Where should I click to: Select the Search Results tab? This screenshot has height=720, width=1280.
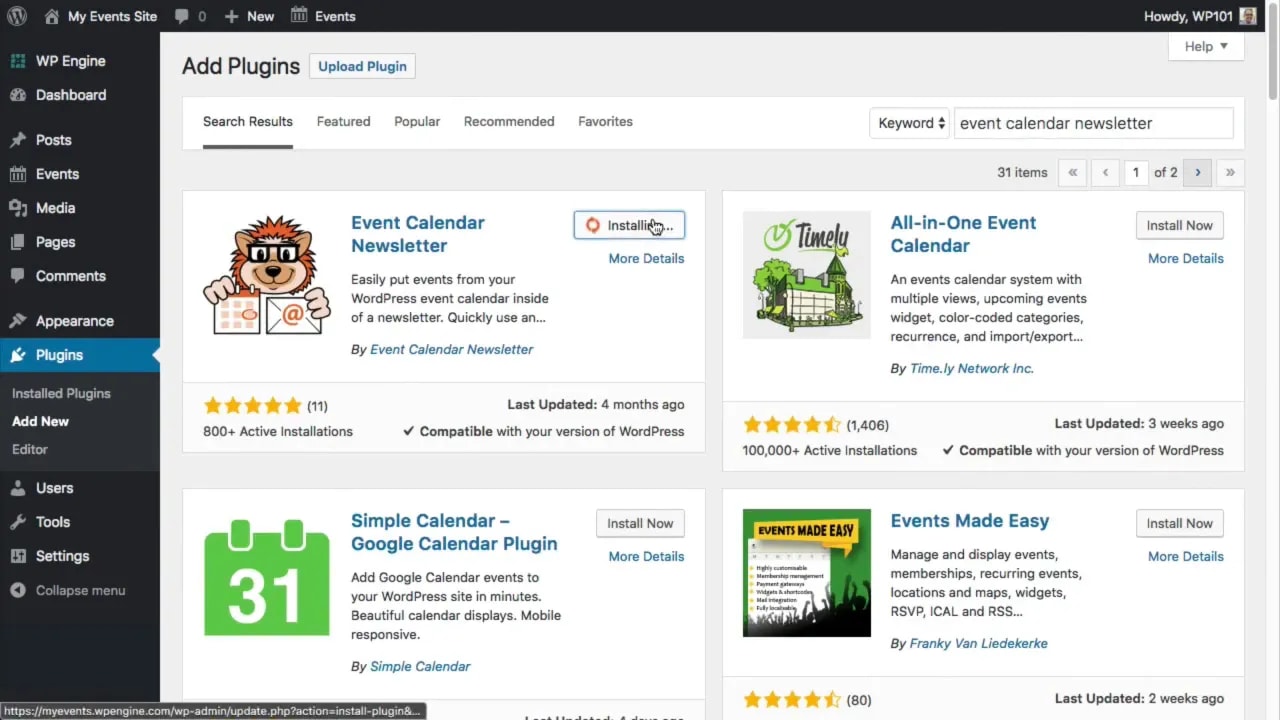[248, 122]
